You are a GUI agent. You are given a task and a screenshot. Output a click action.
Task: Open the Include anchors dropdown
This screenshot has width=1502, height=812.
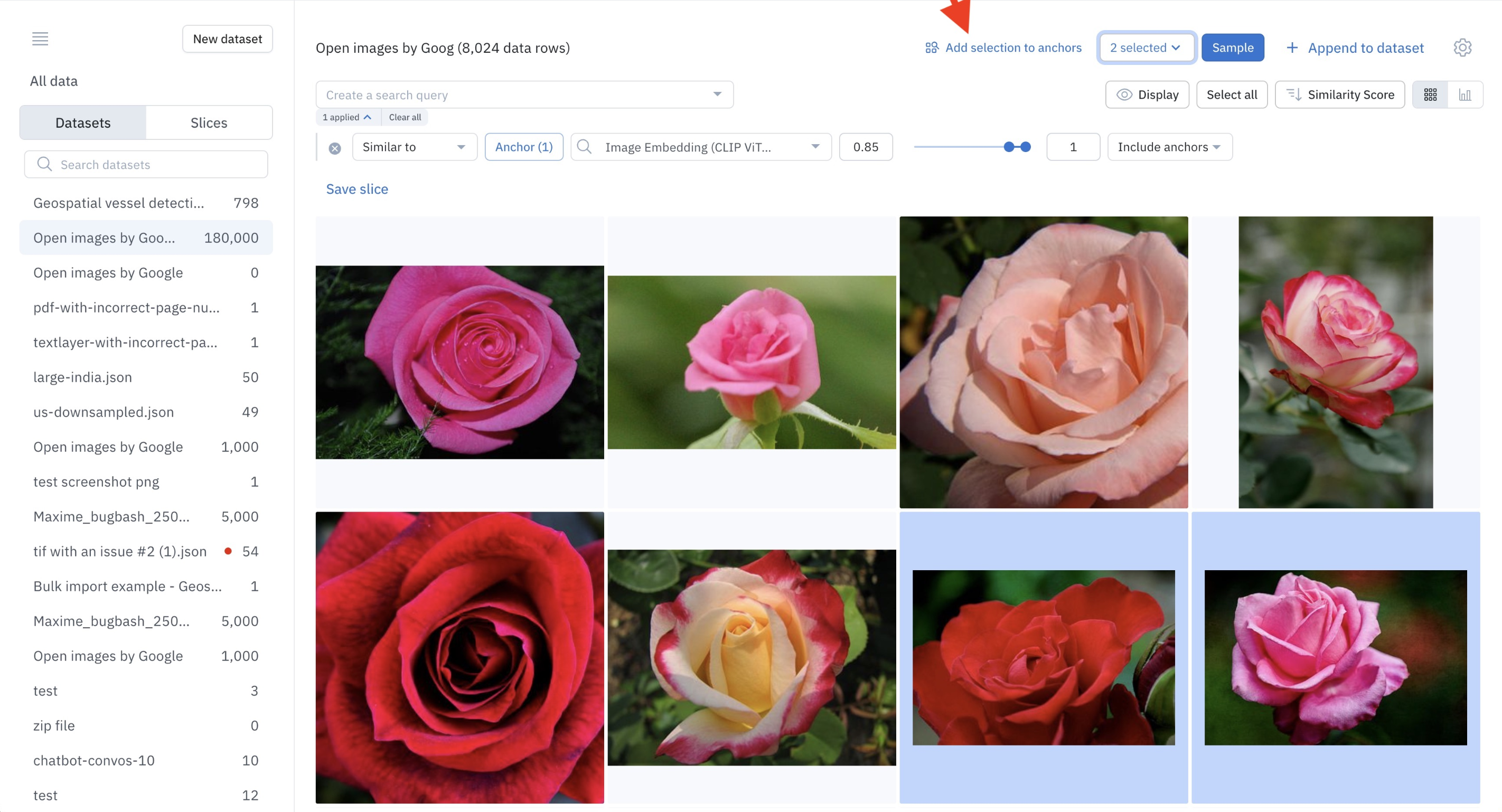pyautogui.click(x=1169, y=147)
